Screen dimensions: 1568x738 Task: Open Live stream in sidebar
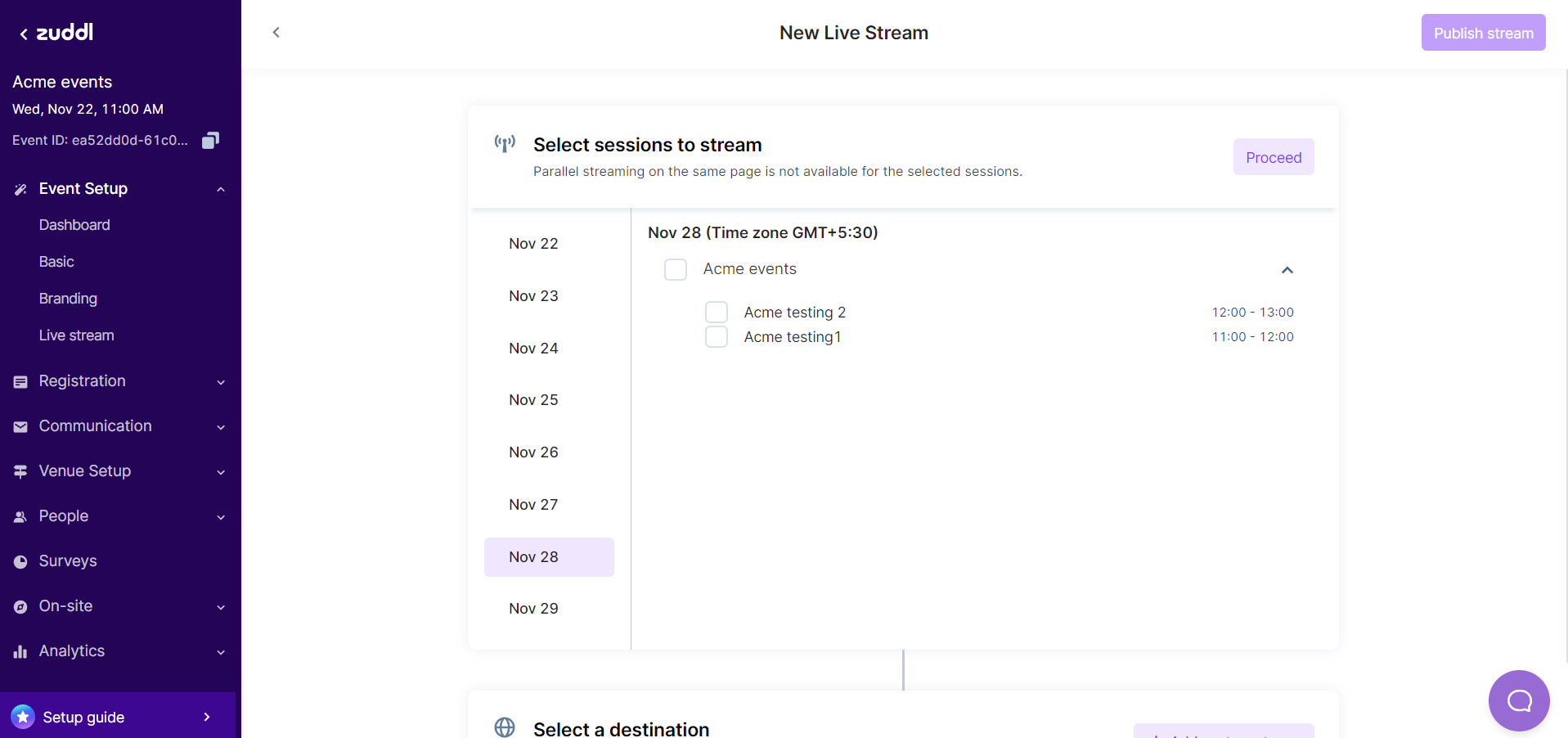[x=77, y=335]
